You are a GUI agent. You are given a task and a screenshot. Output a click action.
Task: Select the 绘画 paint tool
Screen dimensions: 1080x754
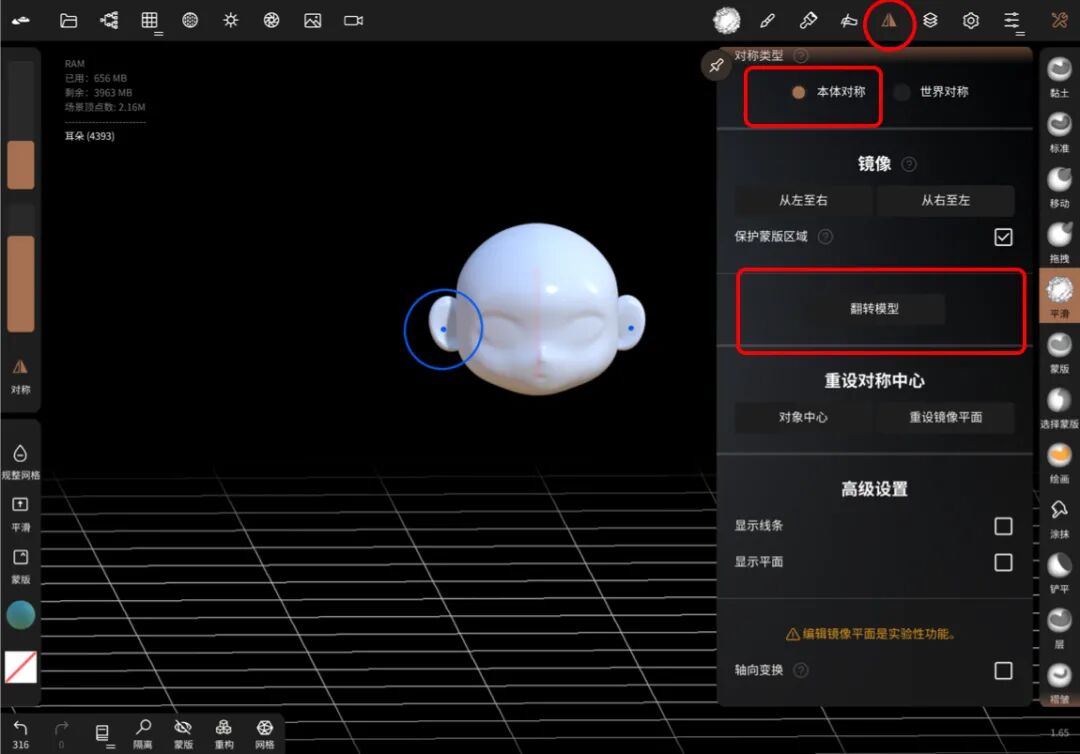(1059, 463)
